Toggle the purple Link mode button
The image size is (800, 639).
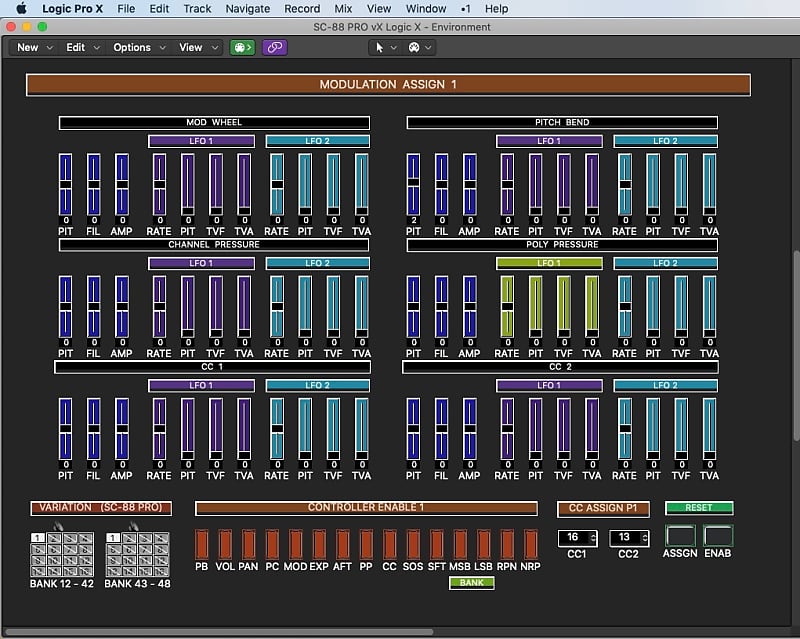click(275, 47)
